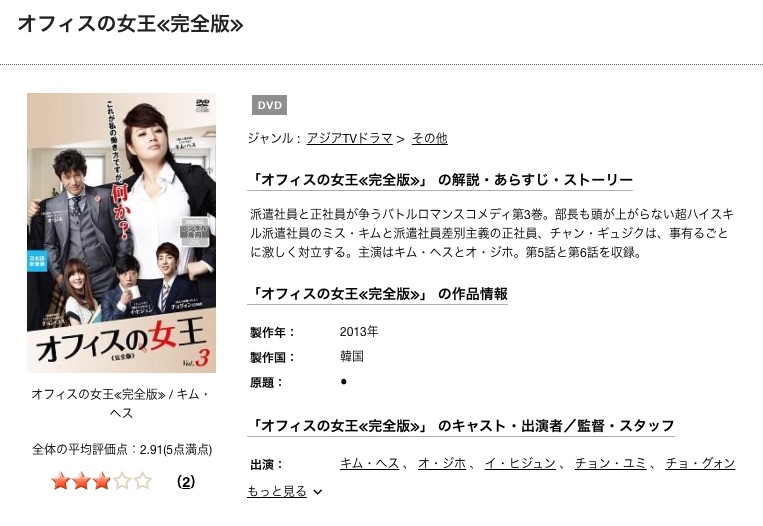Image resolution: width=763 pixels, height=526 pixels.
Task: Click the gray DVD badge
Action: click(269, 105)
